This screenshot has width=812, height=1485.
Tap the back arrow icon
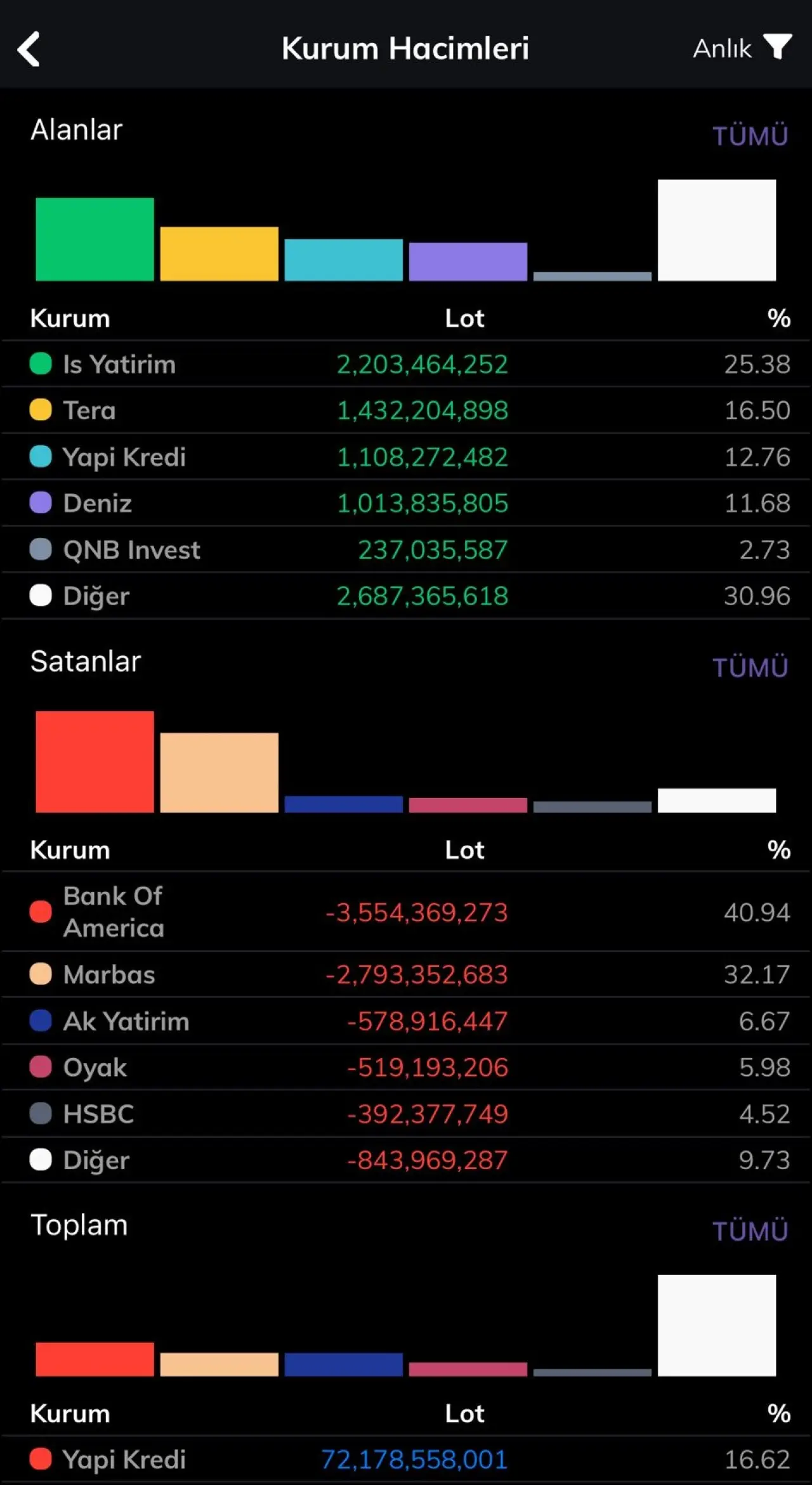click(29, 49)
